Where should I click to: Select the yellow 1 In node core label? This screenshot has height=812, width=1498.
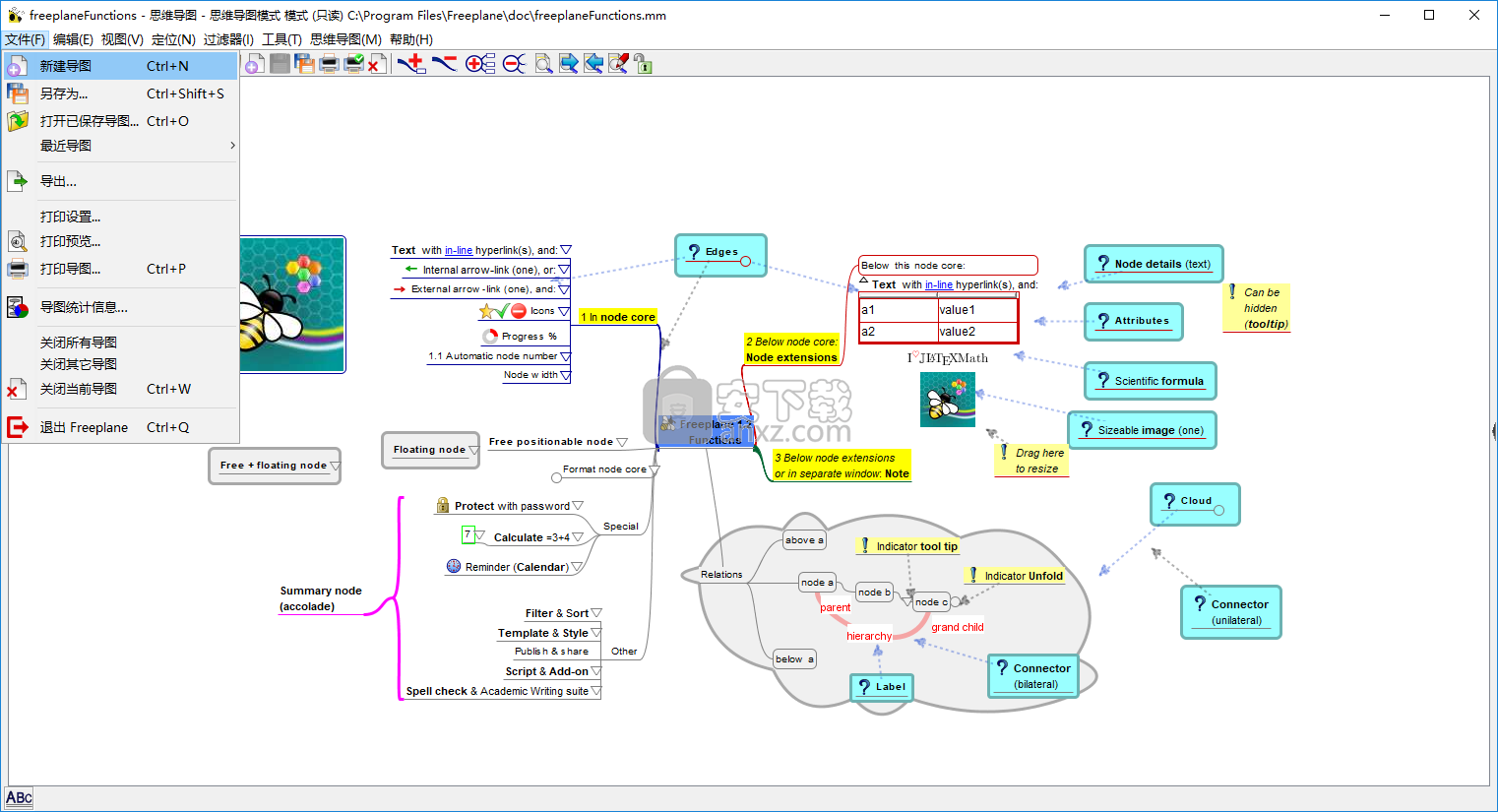click(618, 317)
